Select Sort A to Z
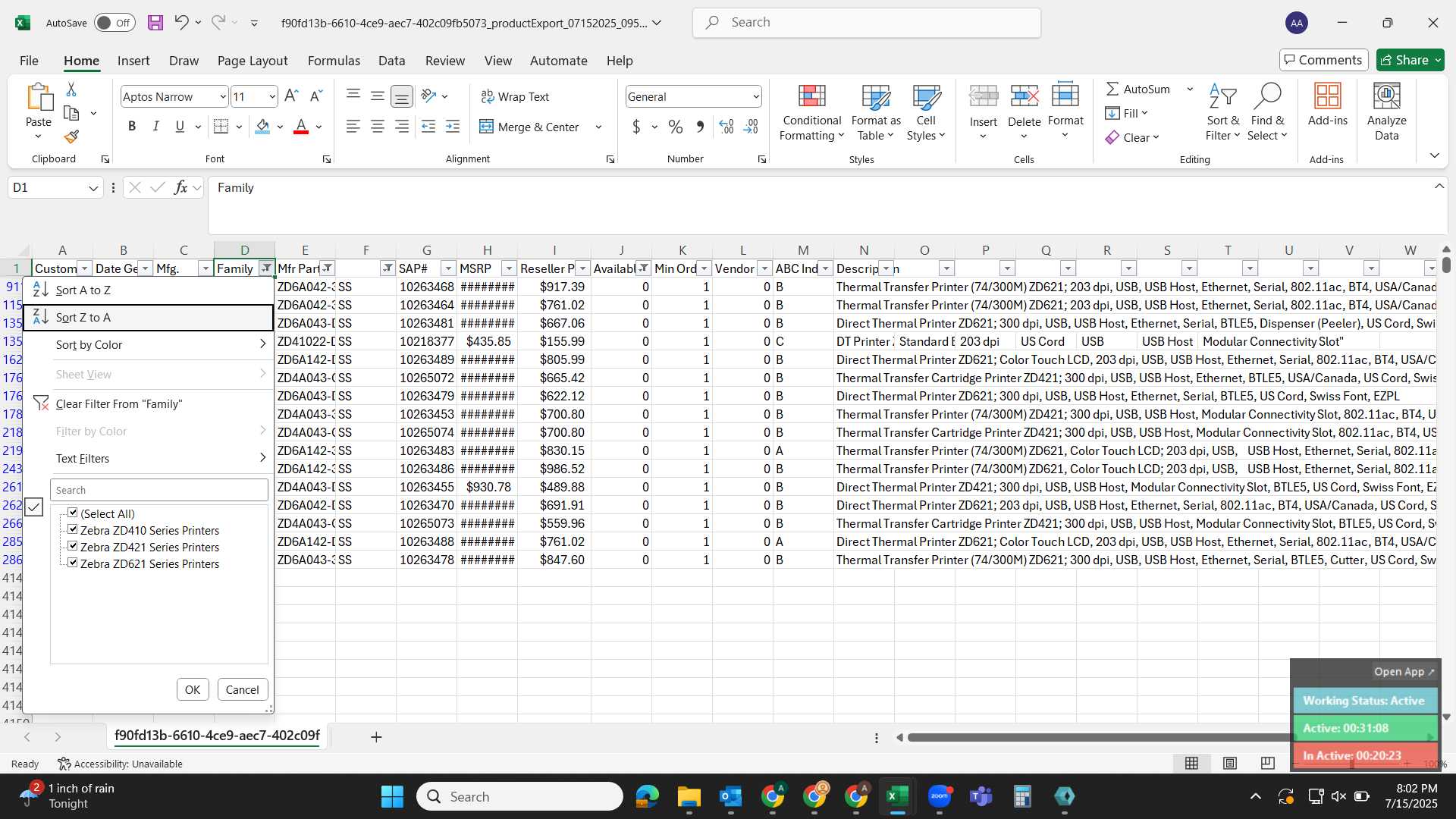This screenshot has width=1456, height=819. pos(149,290)
